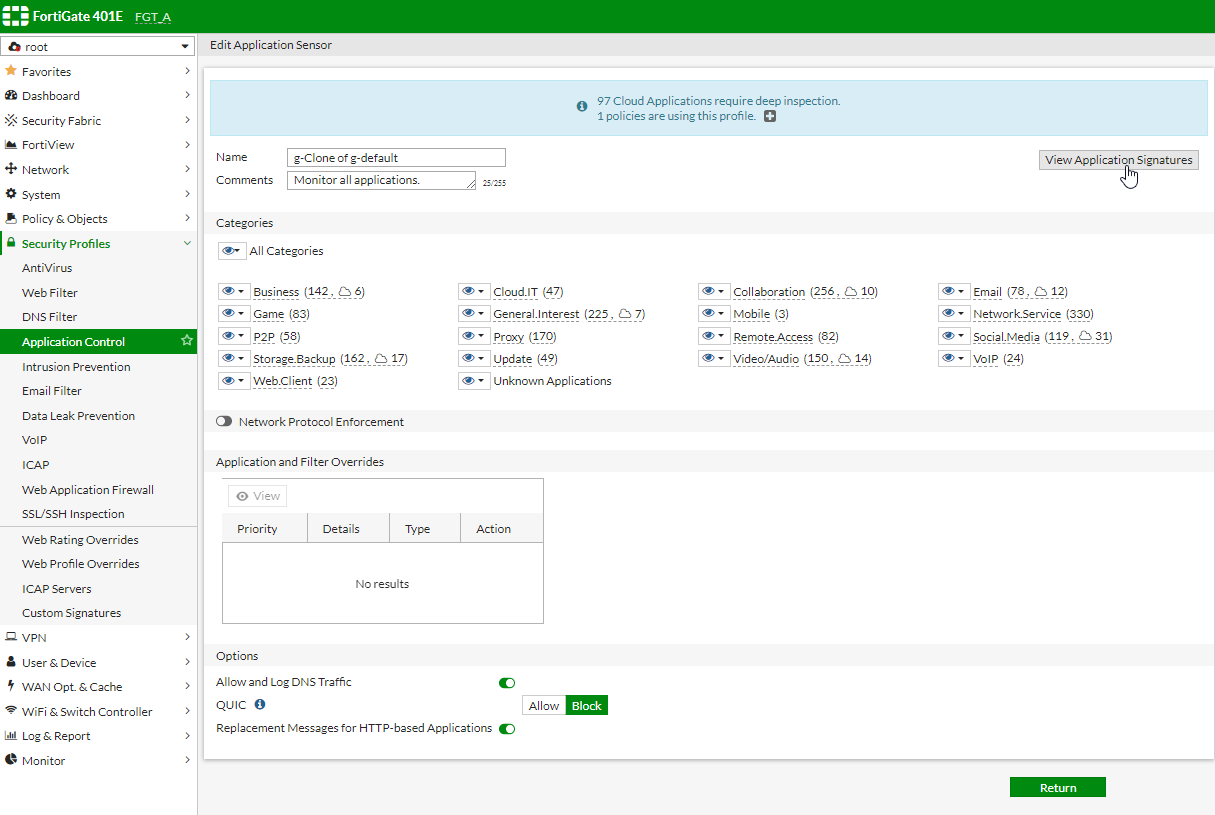Open the Business category action dropdown

coord(234,292)
